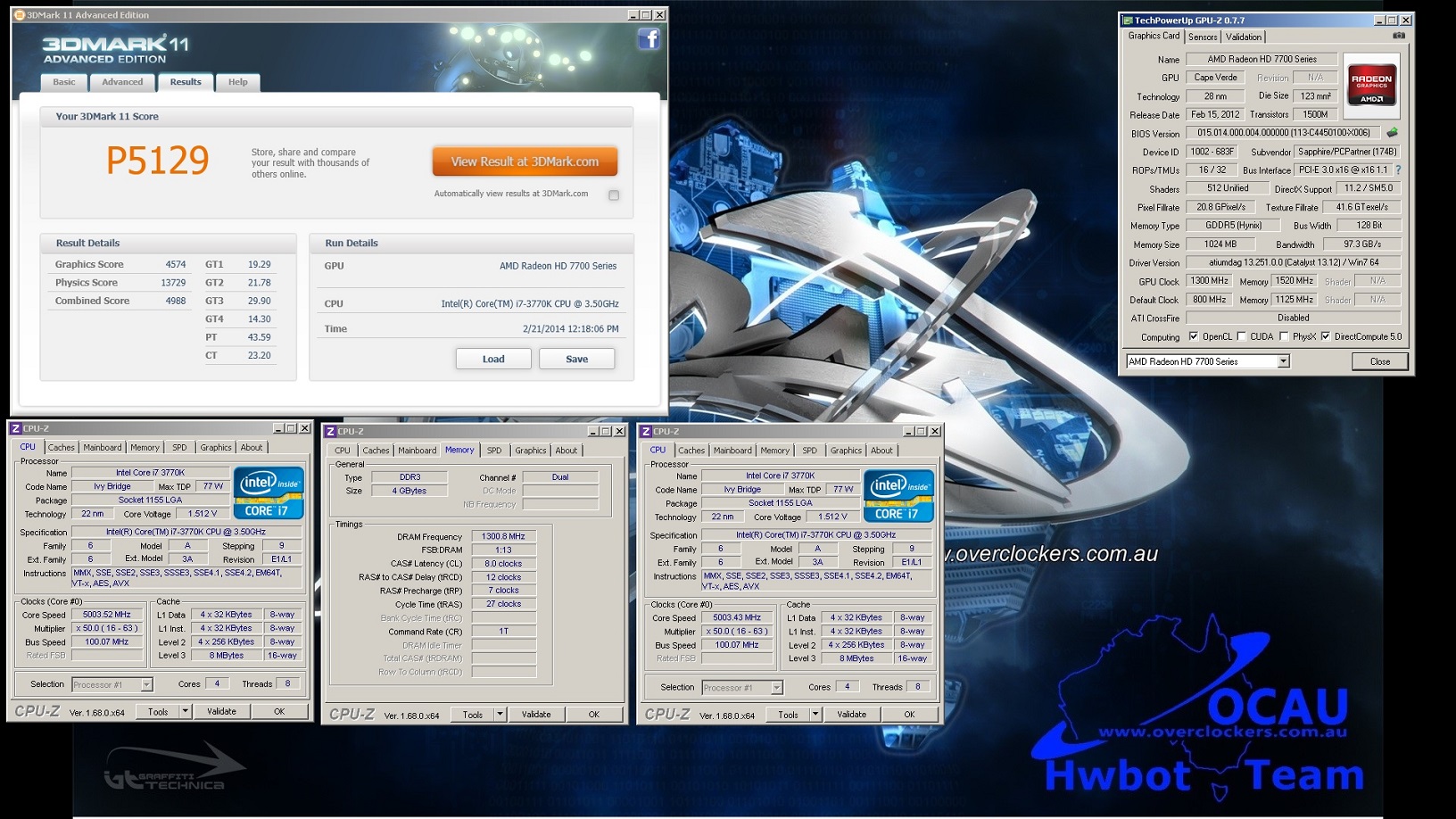Click the Tools button in left CPU-Z window
This screenshot has height=819, width=1456.
(x=158, y=711)
